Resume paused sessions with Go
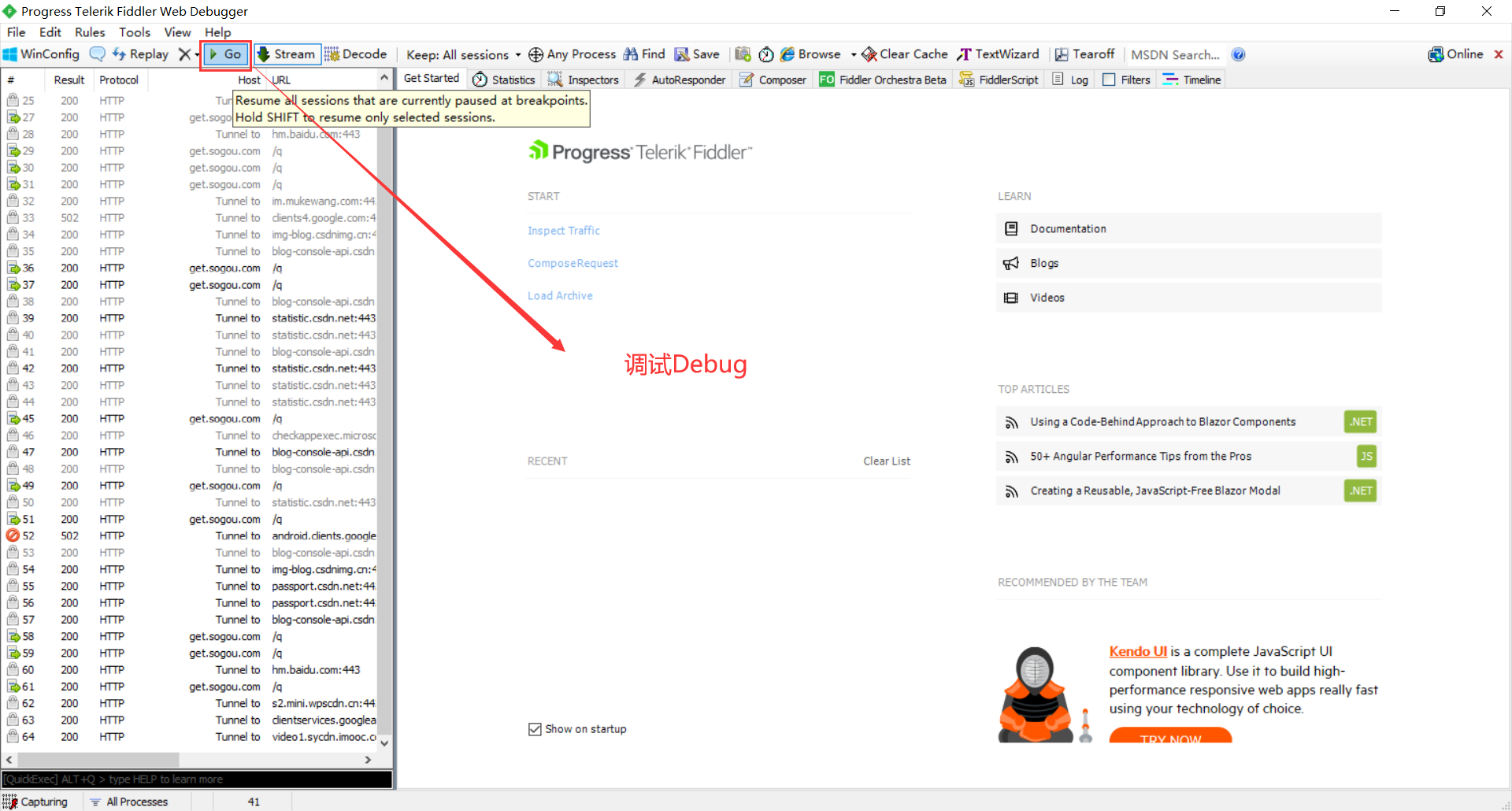Viewport: 1512px width, 811px height. (x=226, y=54)
